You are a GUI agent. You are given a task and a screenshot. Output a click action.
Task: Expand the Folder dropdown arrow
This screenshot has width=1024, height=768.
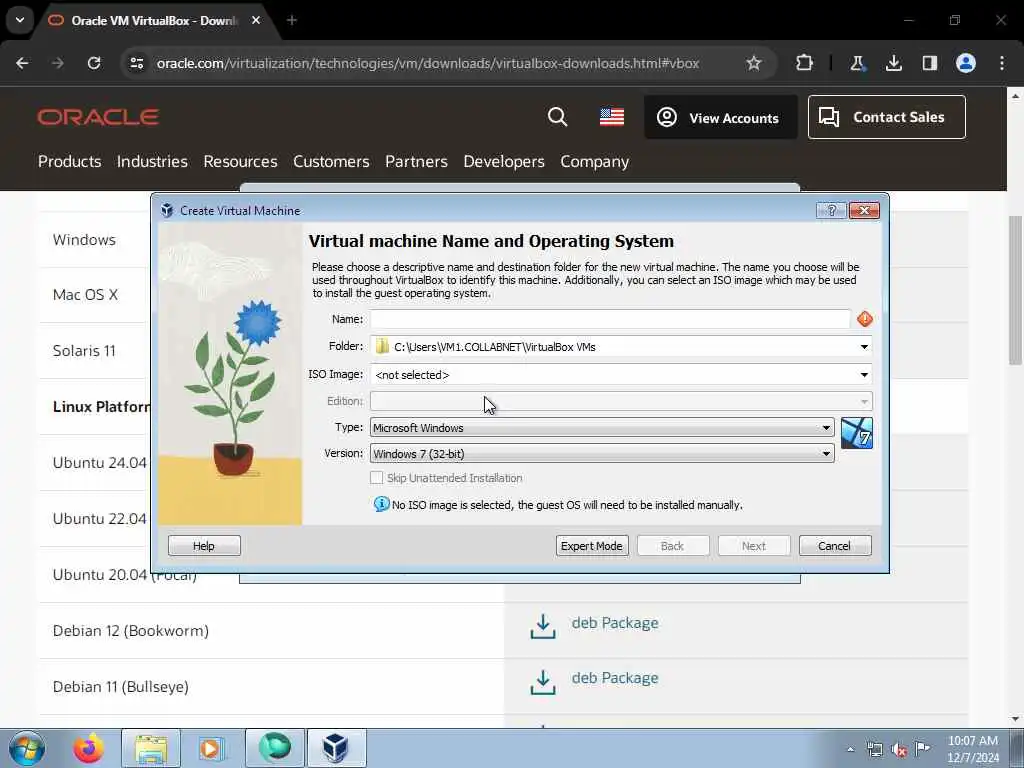(x=864, y=347)
